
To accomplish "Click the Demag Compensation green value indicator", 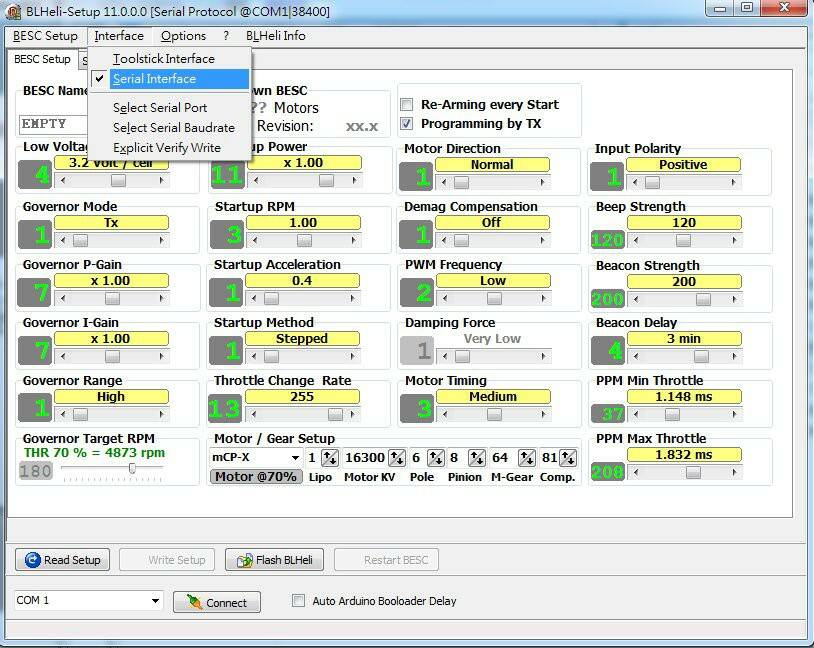I will [x=417, y=234].
